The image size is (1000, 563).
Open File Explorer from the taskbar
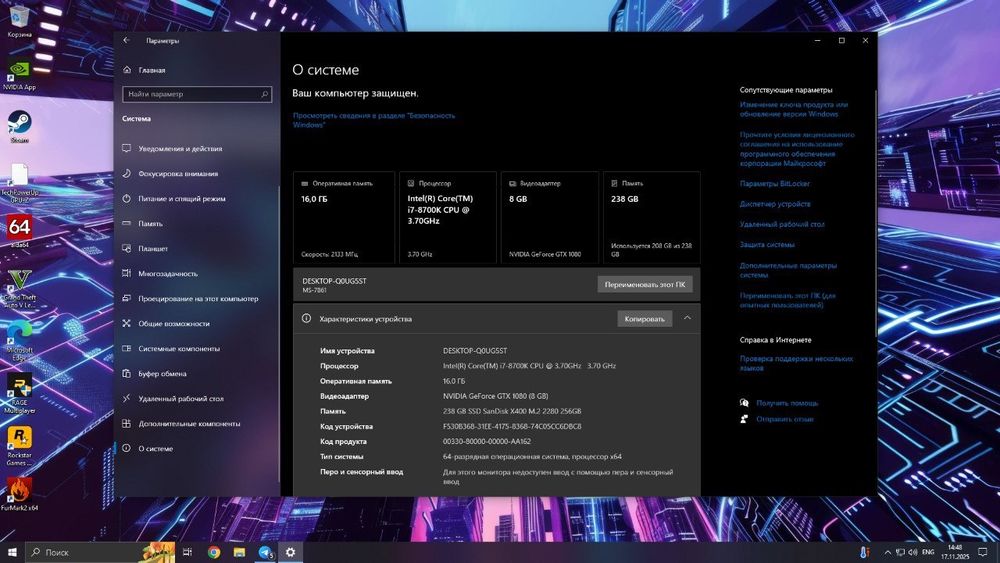click(x=239, y=552)
